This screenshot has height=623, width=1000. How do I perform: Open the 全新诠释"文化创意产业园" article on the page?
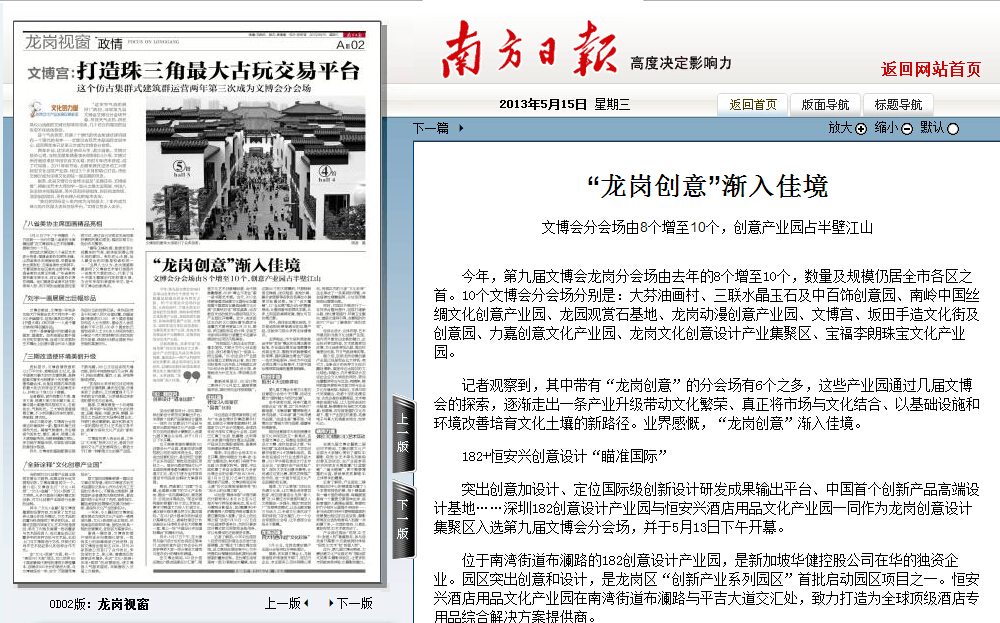(64, 464)
